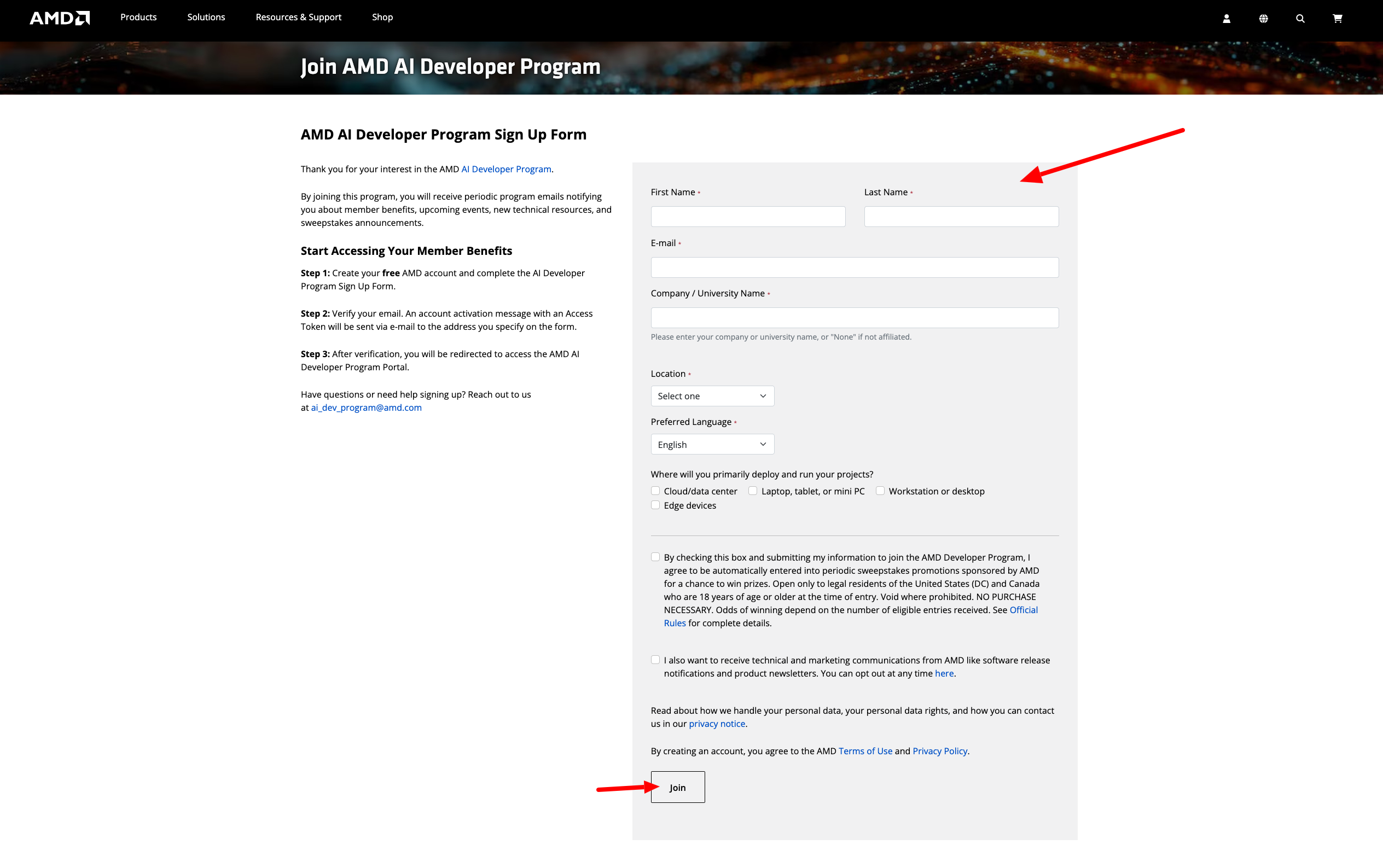Open the Official Rules link
The height and width of the screenshot is (868, 1383).
pos(851,616)
